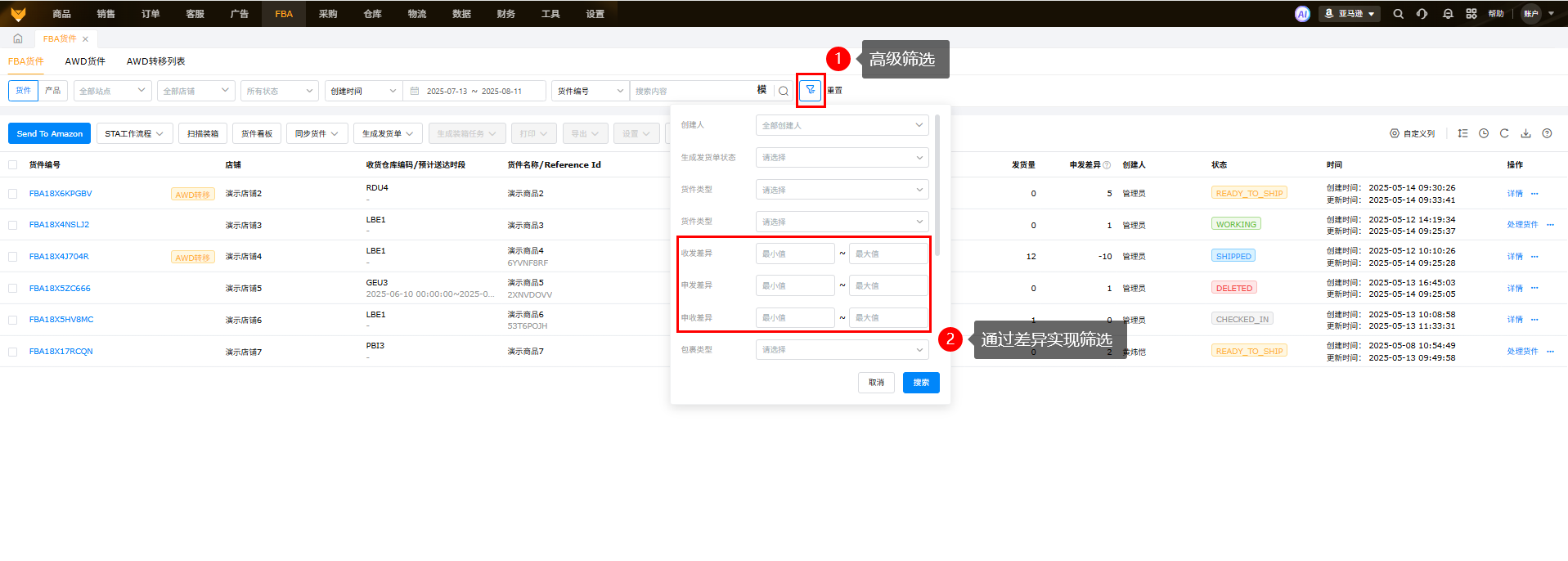Switch to the AWD转移列表 tab
Screen dimensions: 1568x561
(x=155, y=61)
